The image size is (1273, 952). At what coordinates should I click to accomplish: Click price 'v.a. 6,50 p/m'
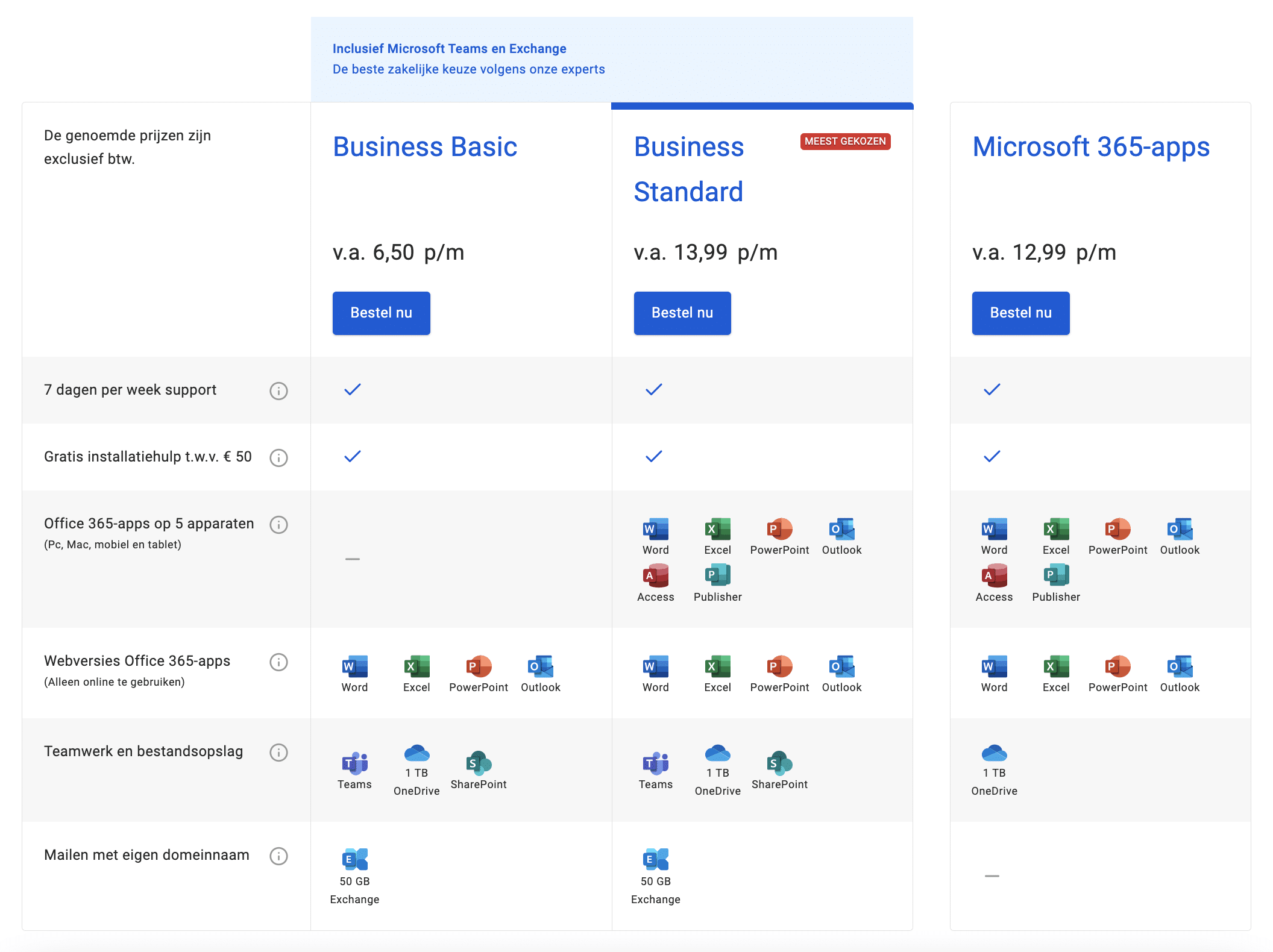click(398, 252)
